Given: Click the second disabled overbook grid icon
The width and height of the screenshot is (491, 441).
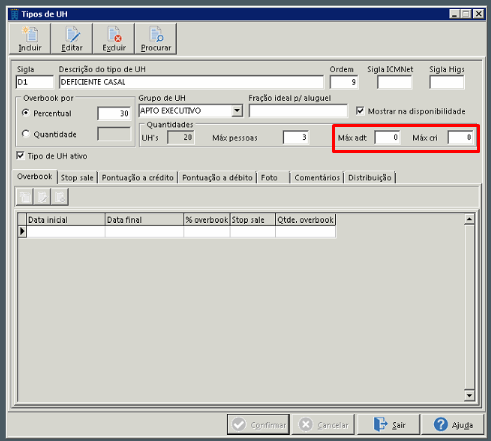Looking at the screenshot, I should click(42, 197).
